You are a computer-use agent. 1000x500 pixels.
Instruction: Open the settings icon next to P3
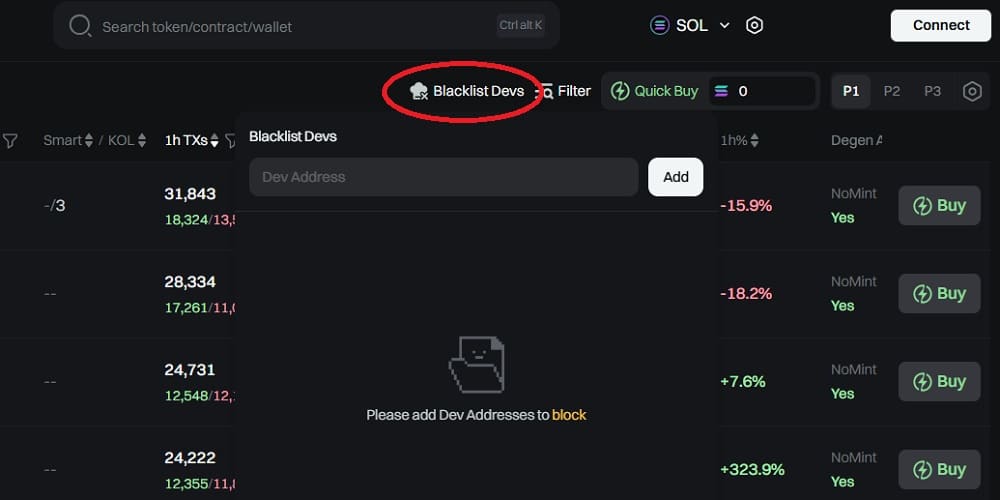click(x=972, y=91)
